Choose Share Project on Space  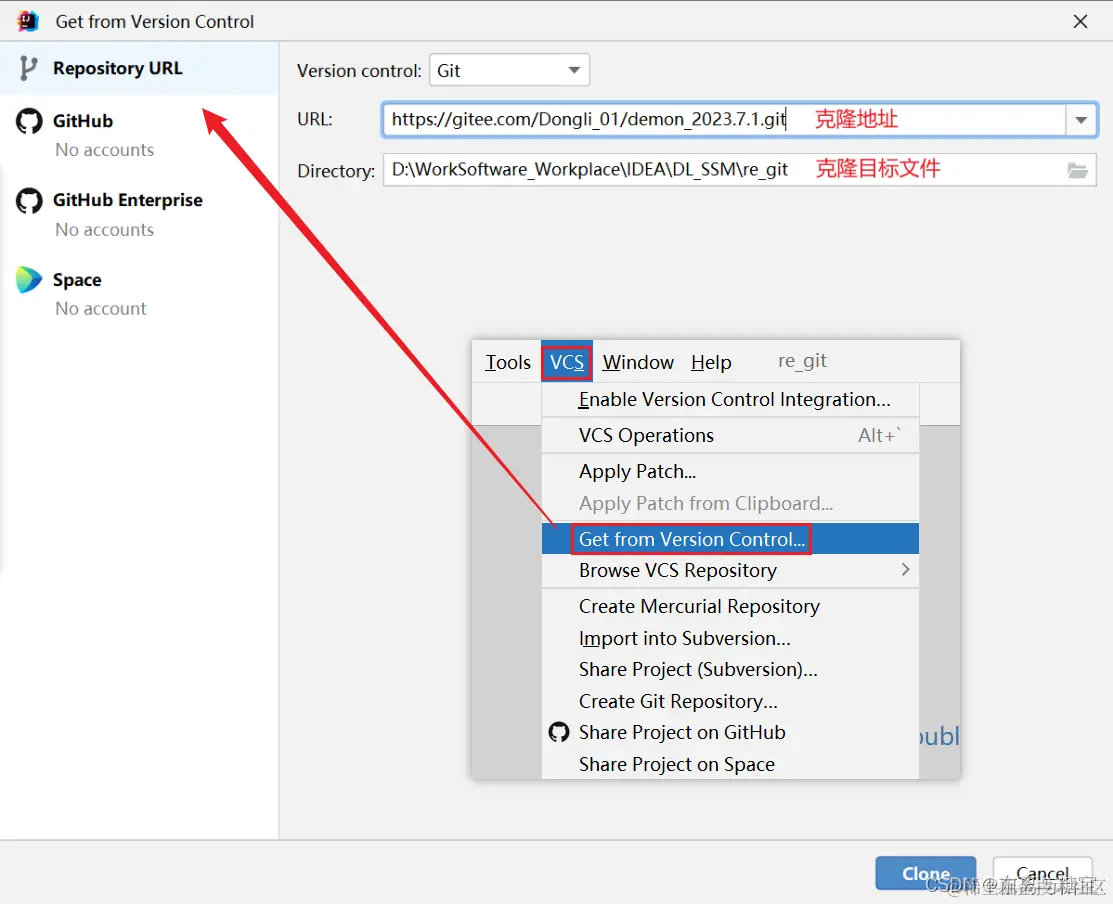[x=730, y=764]
